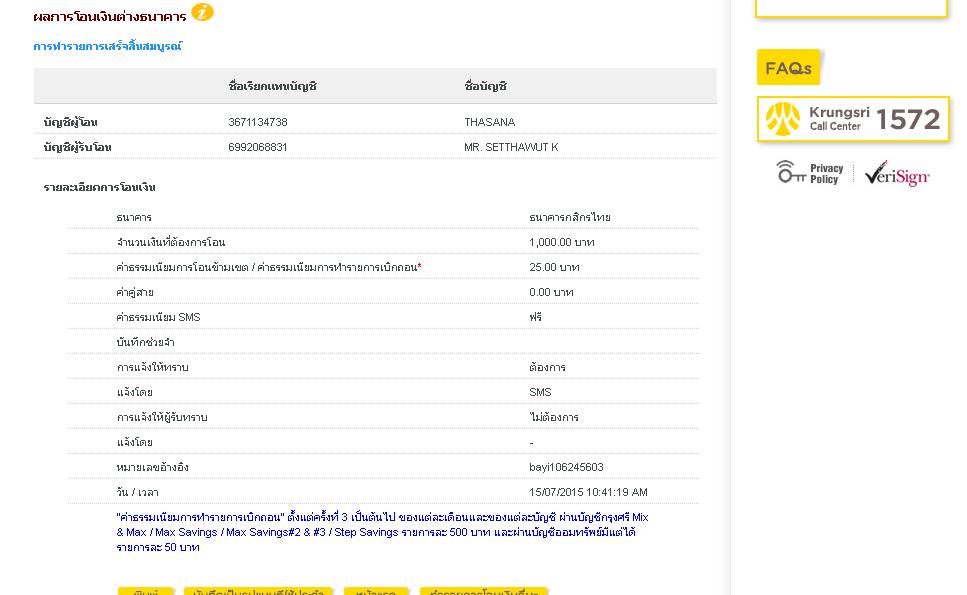Click the ชื่อเรียกแทนบัญชี column header

[x=273, y=86]
